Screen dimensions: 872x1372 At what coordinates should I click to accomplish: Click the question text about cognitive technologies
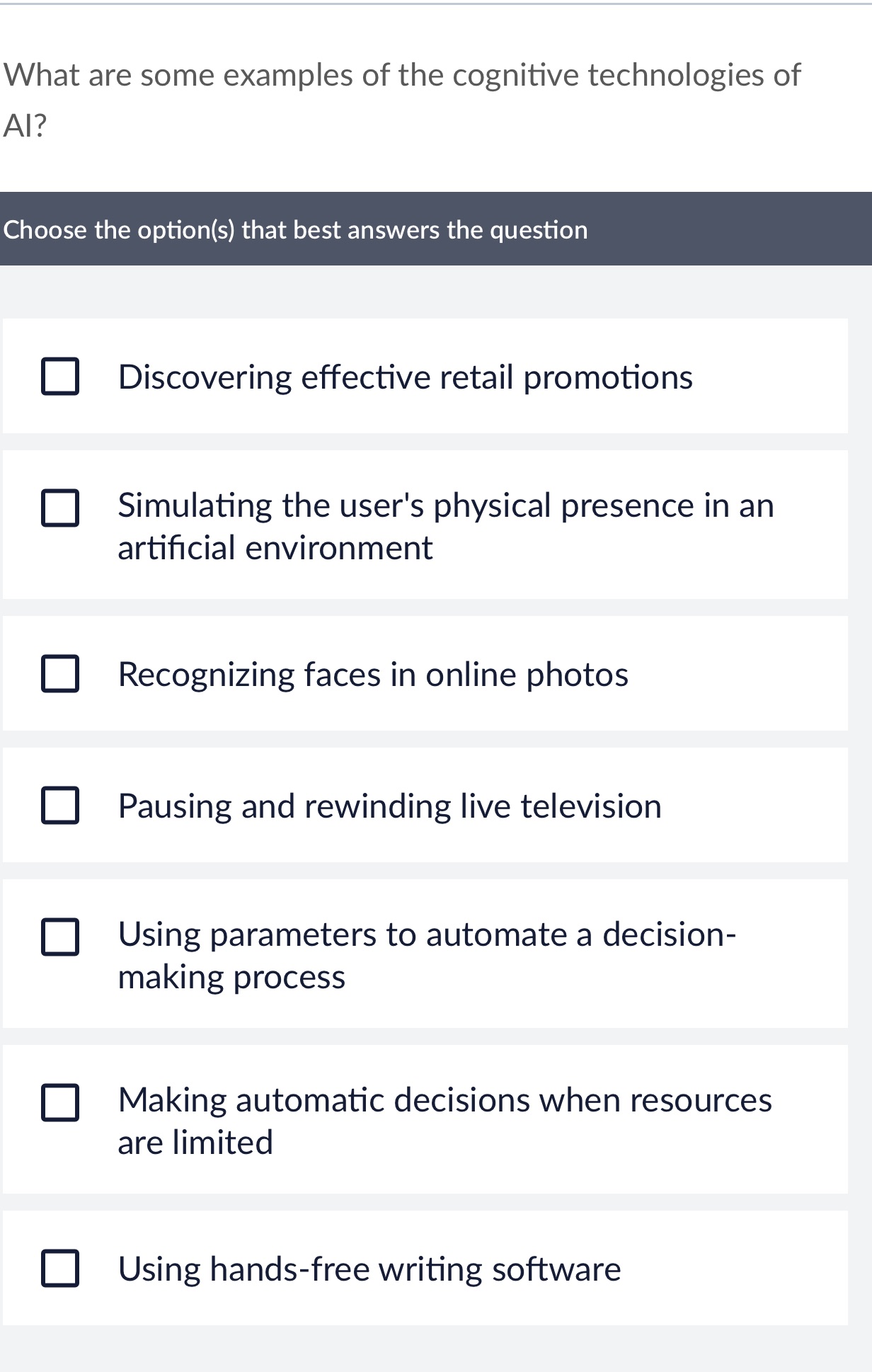coord(402,100)
